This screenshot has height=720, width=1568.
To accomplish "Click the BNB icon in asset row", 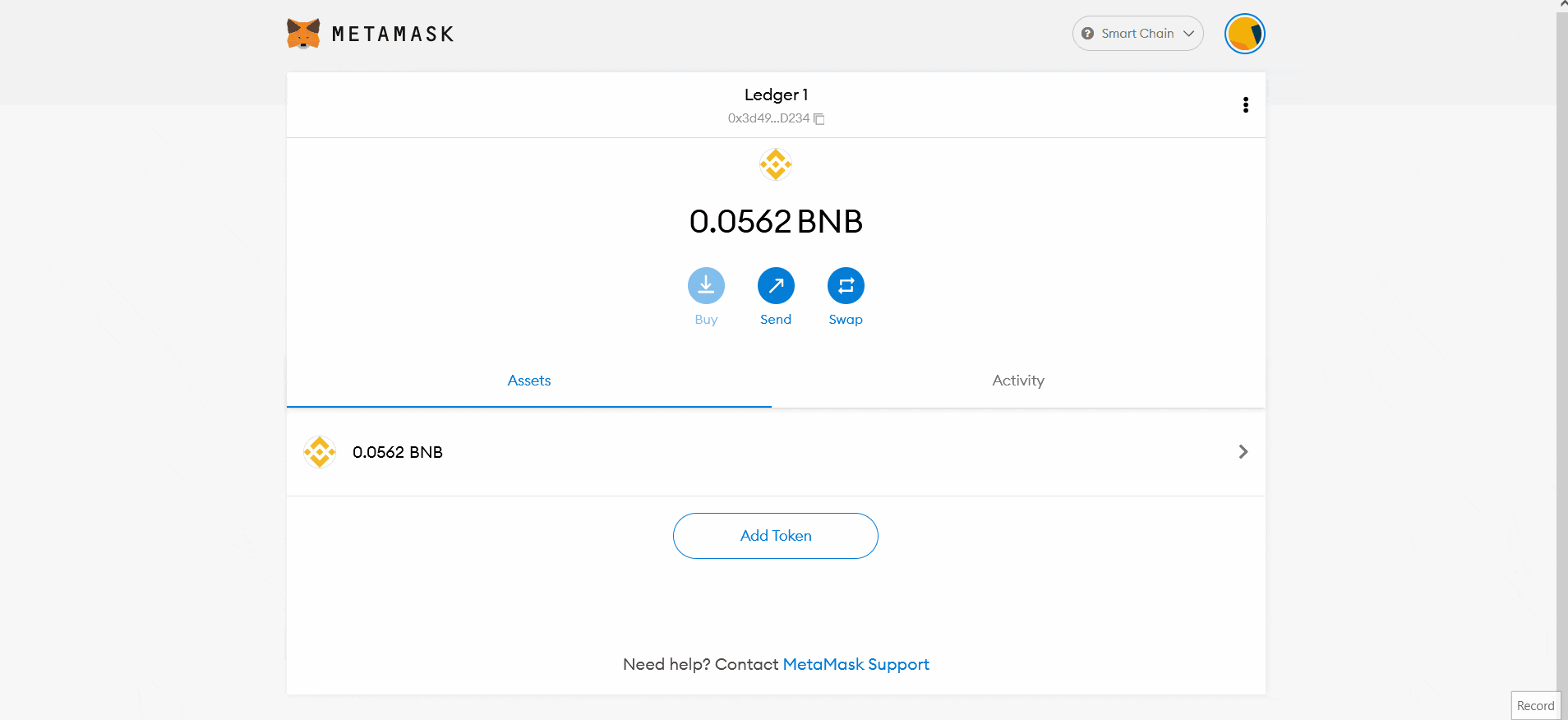I will [x=320, y=452].
